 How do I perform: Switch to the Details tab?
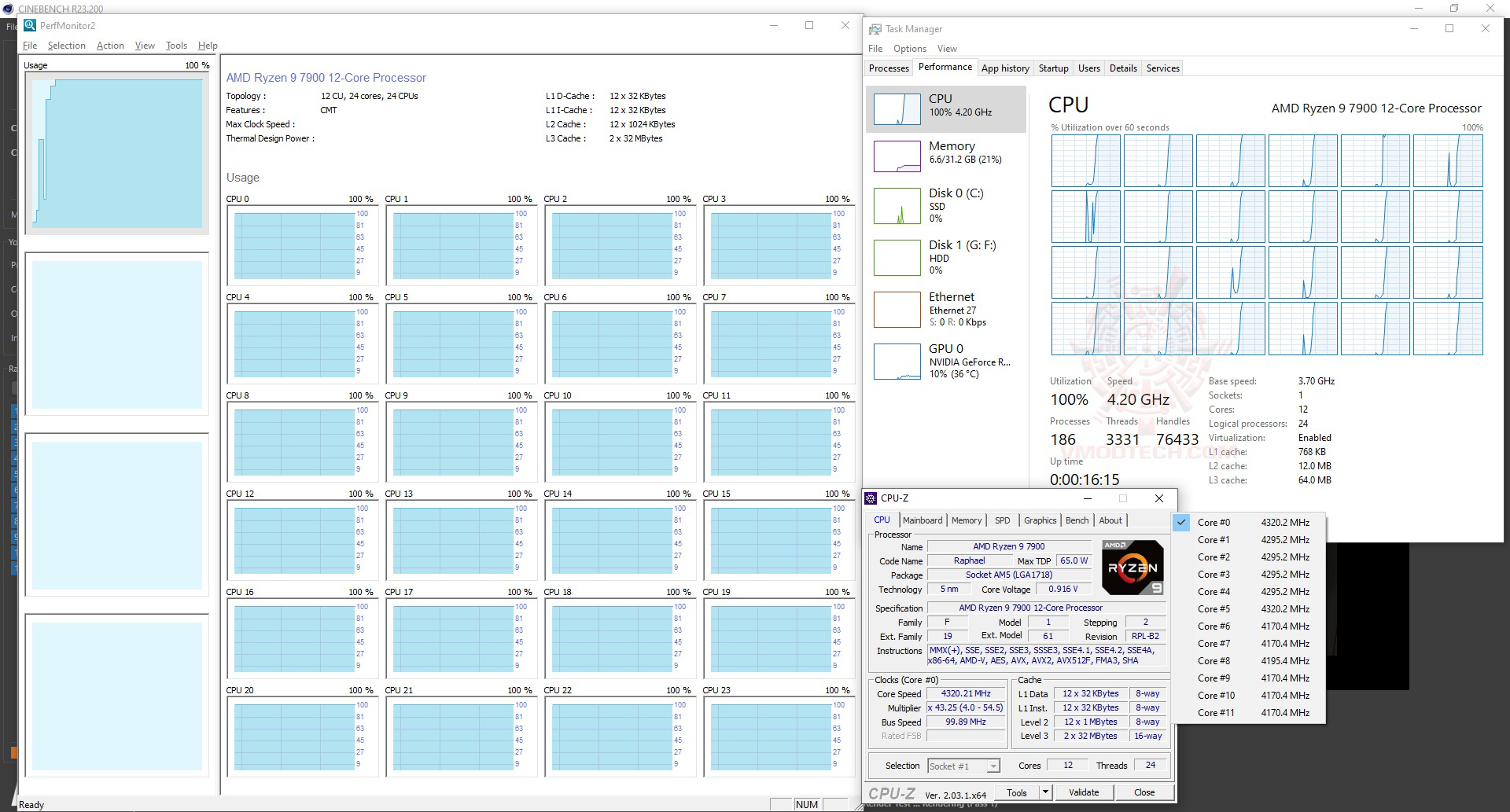coord(1123,68)
